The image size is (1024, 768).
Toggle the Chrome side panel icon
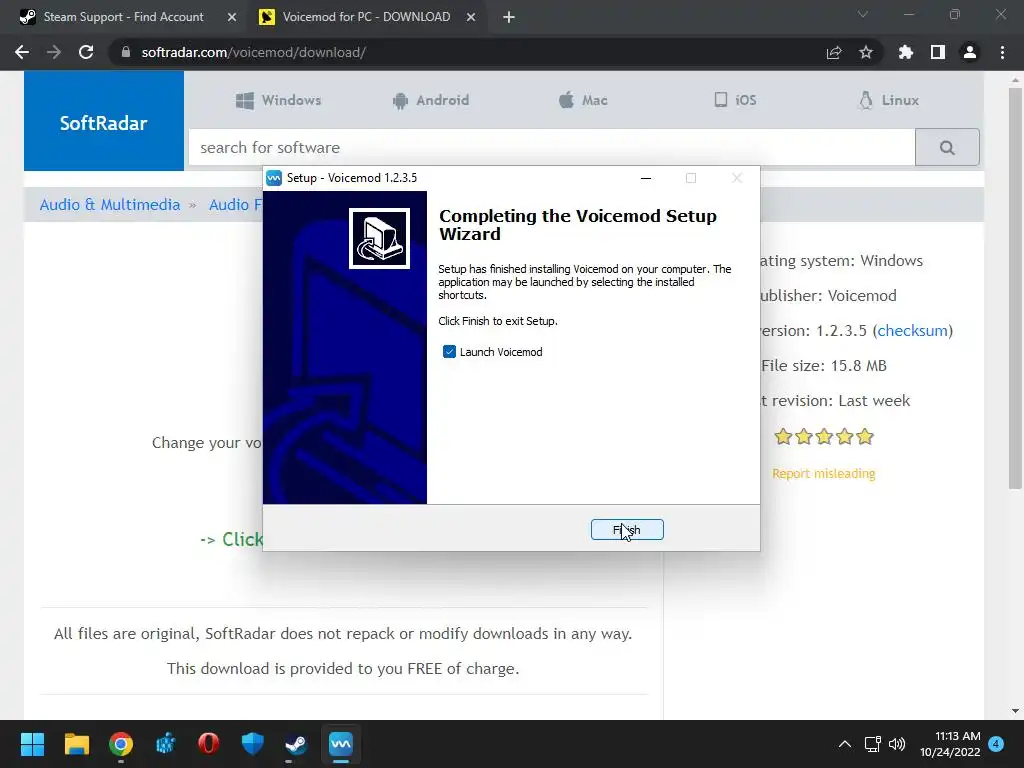(938, 52)
